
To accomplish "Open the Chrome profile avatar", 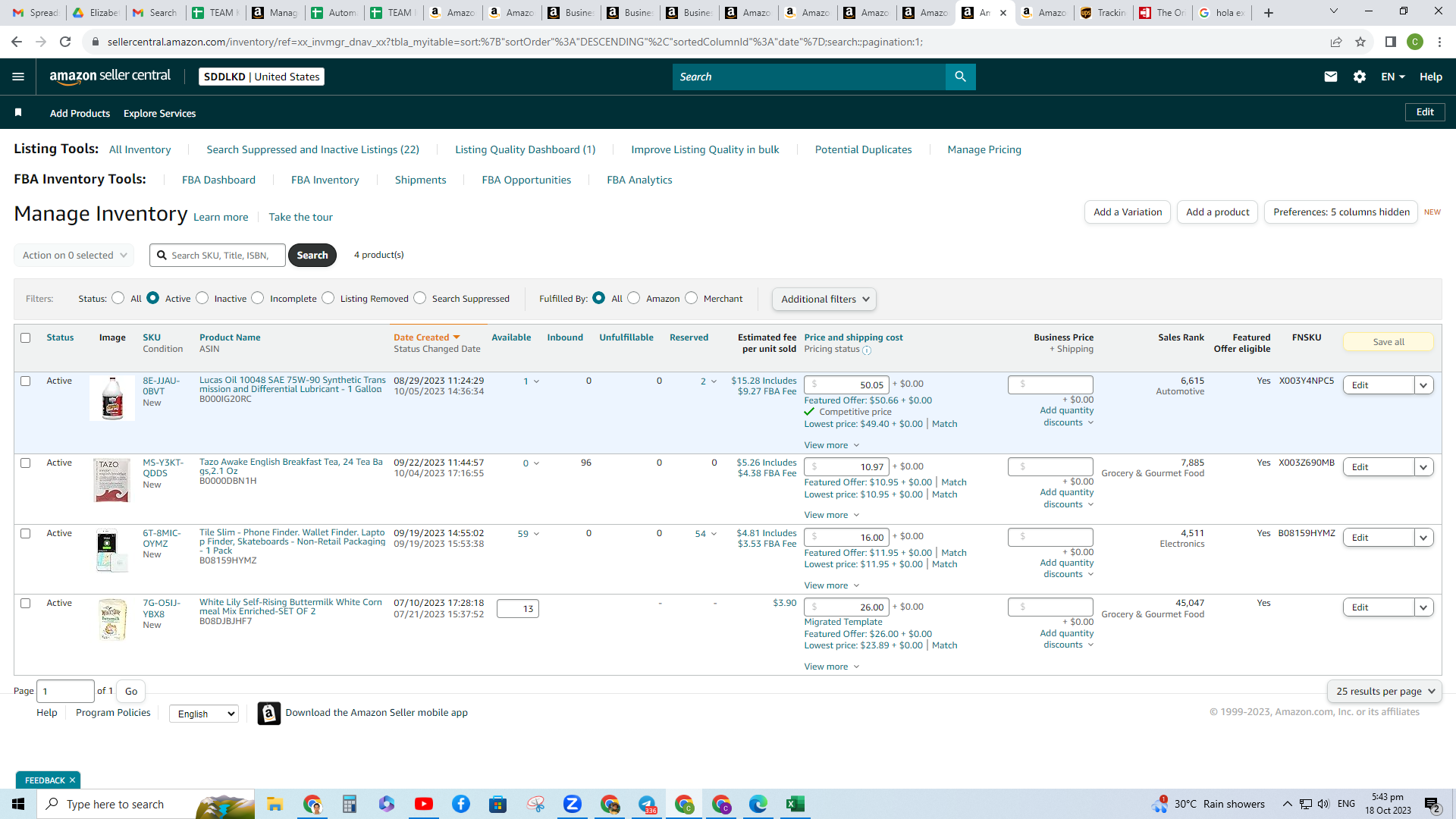I will tap(1415, 42).
